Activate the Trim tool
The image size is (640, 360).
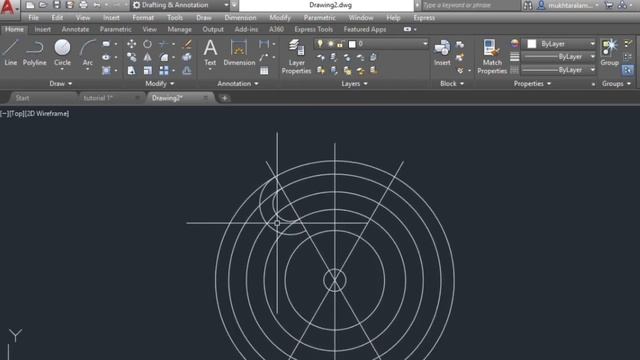click(x=164, y=44)
